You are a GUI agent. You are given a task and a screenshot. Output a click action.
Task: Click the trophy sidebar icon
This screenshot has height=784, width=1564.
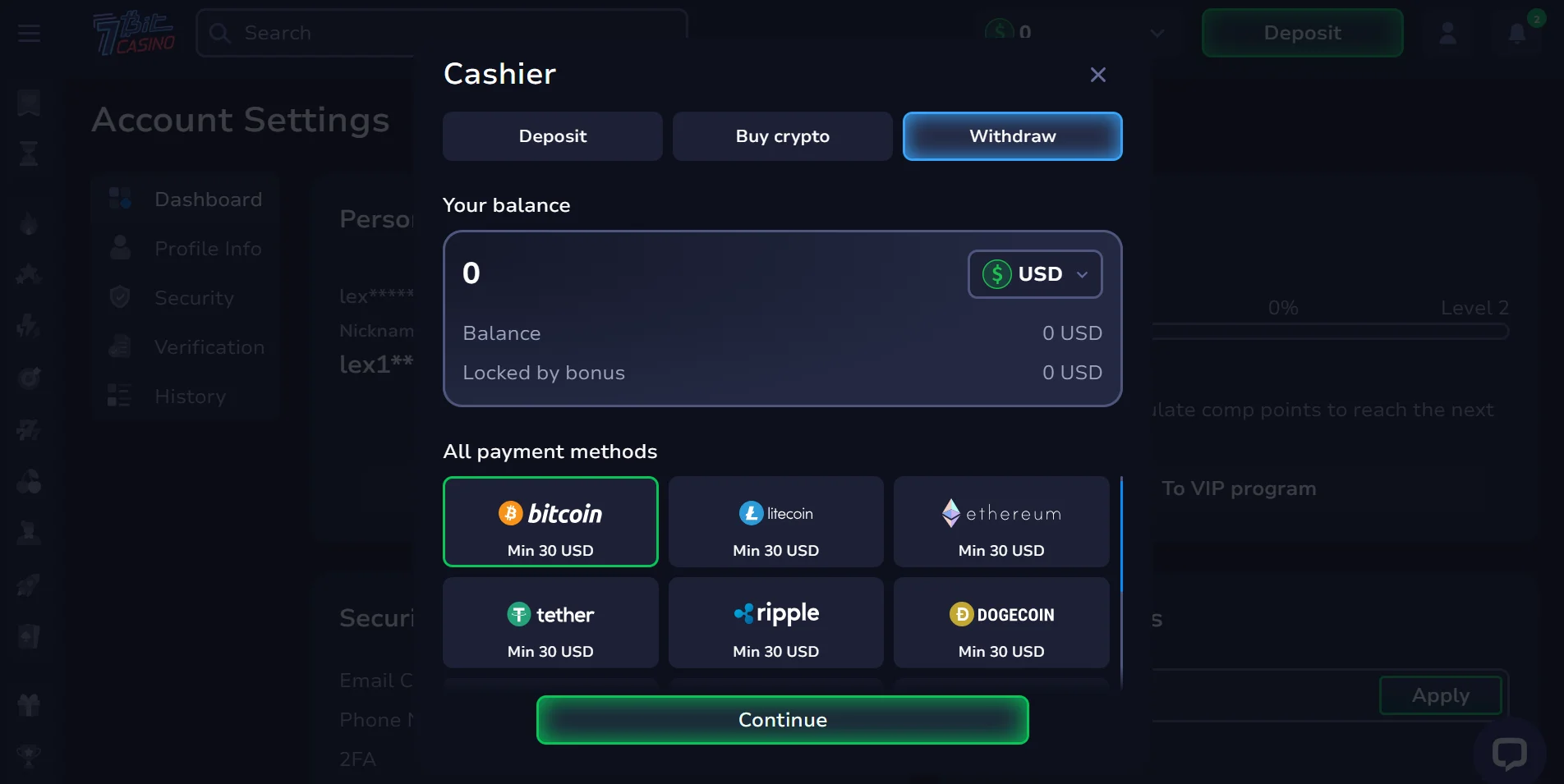click(29, 755)
